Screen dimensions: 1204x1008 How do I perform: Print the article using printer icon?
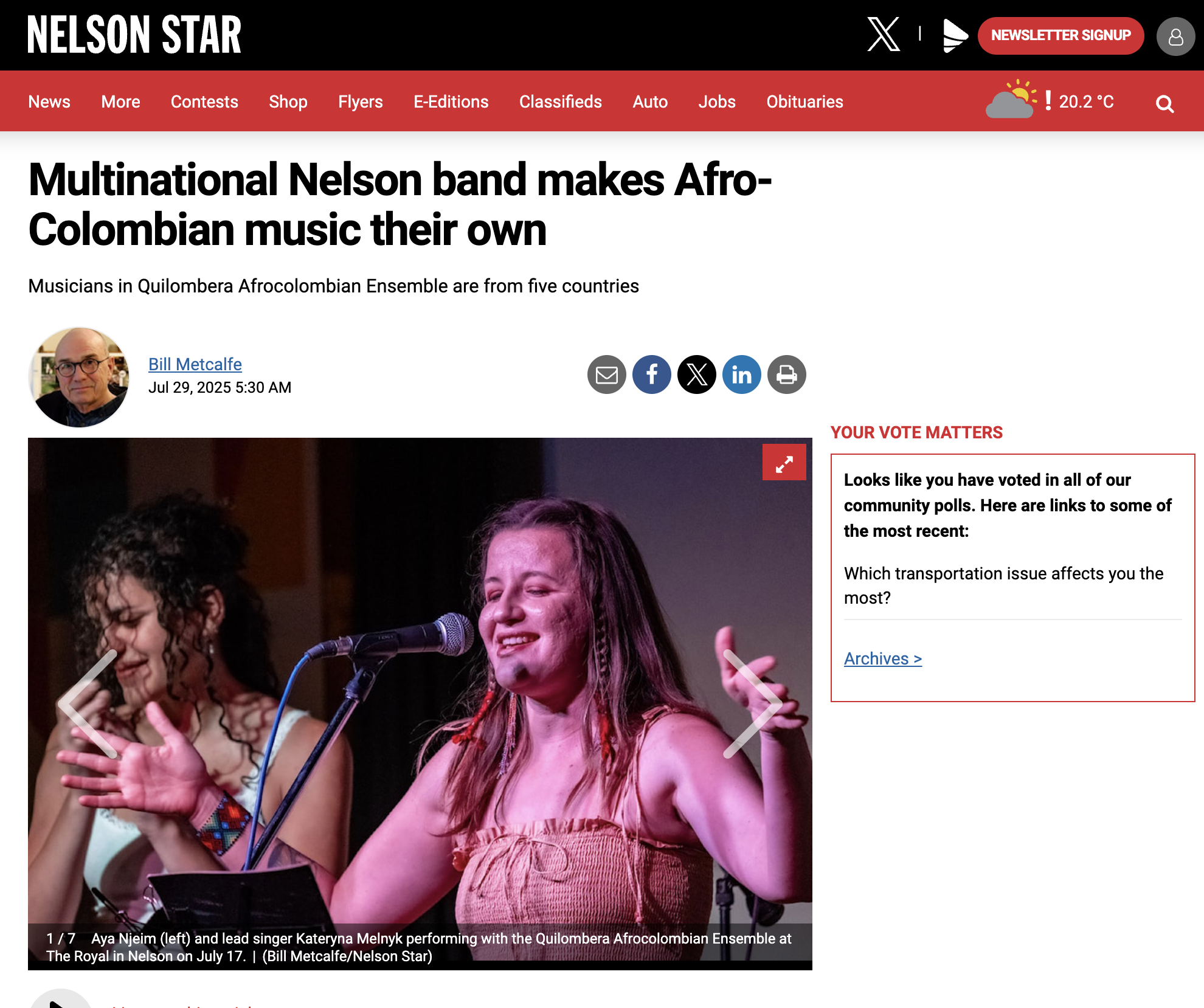coord(786,375)
